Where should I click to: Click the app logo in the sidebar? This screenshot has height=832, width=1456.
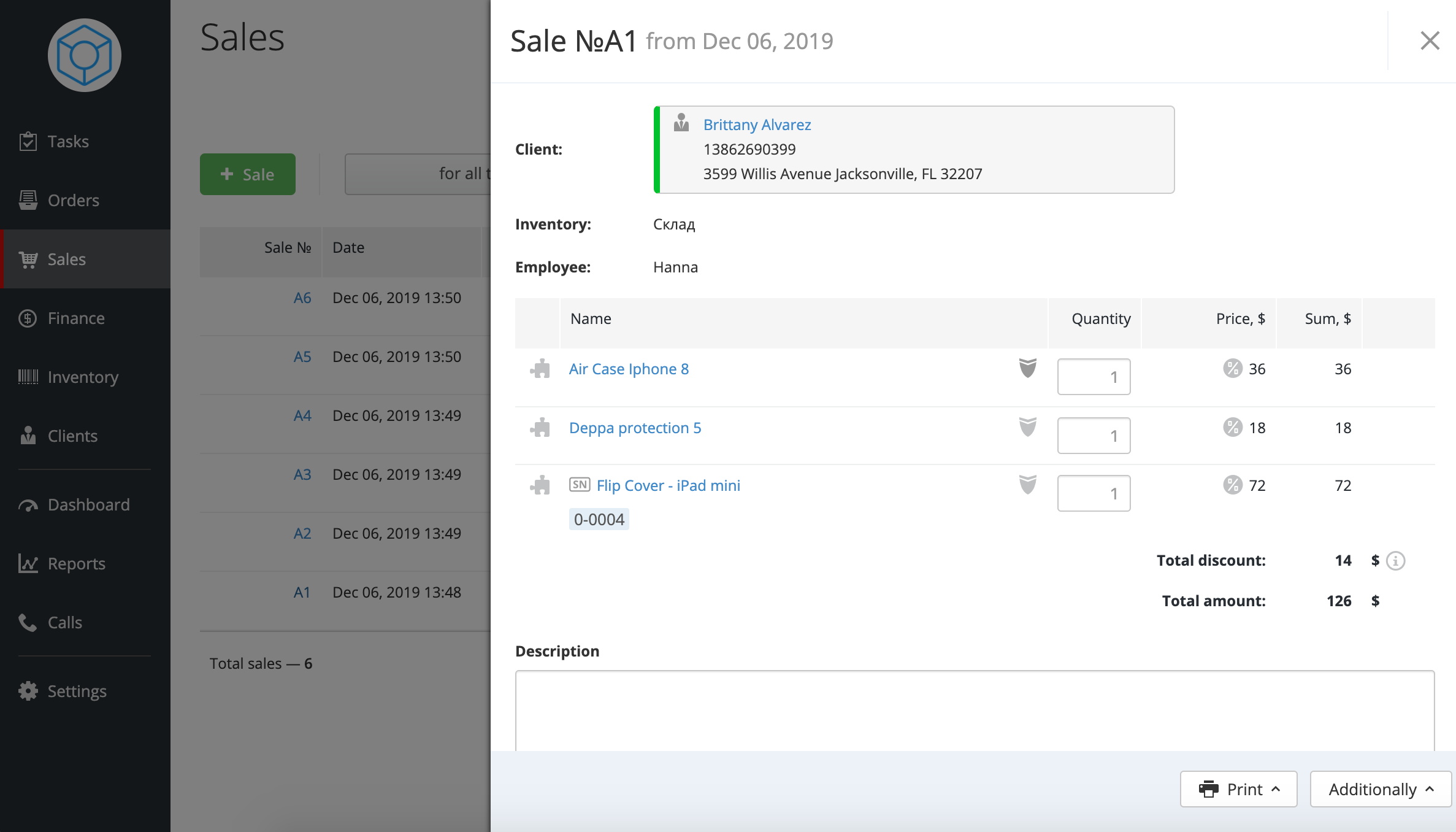click(x=85, y=55)
